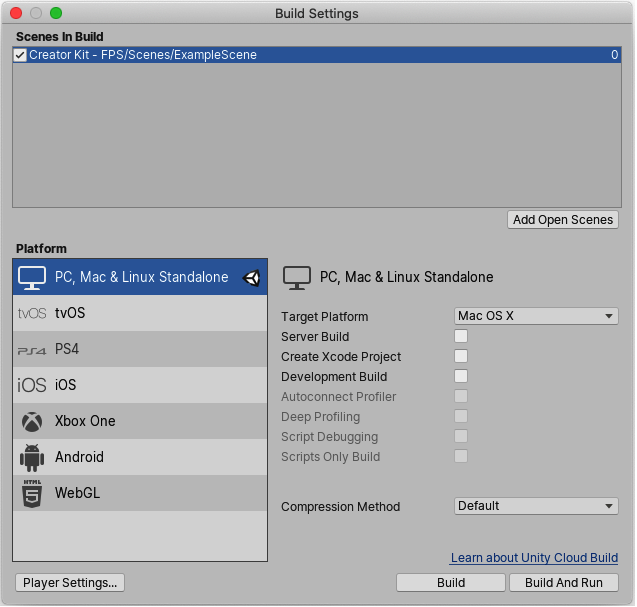The image size is (637, 607).
Task: Click the Compression Method label
Action: coord(340,507)
